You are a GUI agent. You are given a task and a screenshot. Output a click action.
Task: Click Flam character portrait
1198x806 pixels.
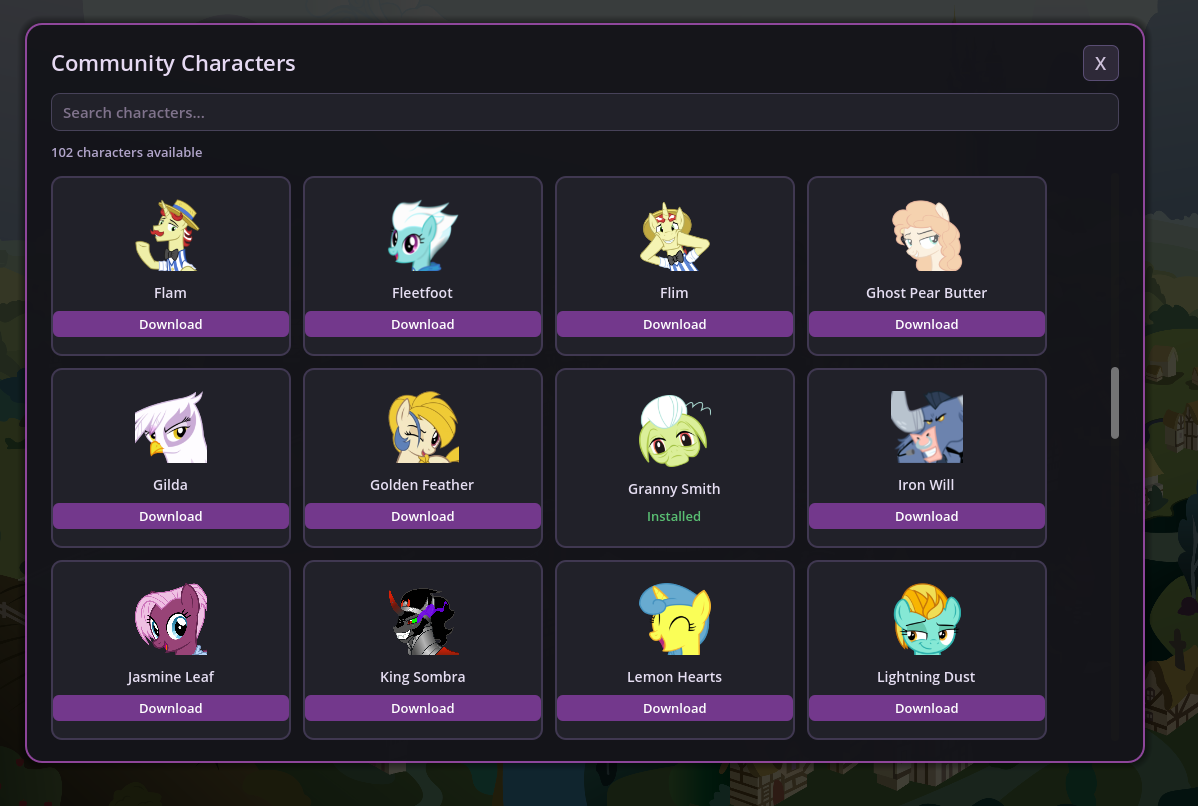tap(170, 235)
